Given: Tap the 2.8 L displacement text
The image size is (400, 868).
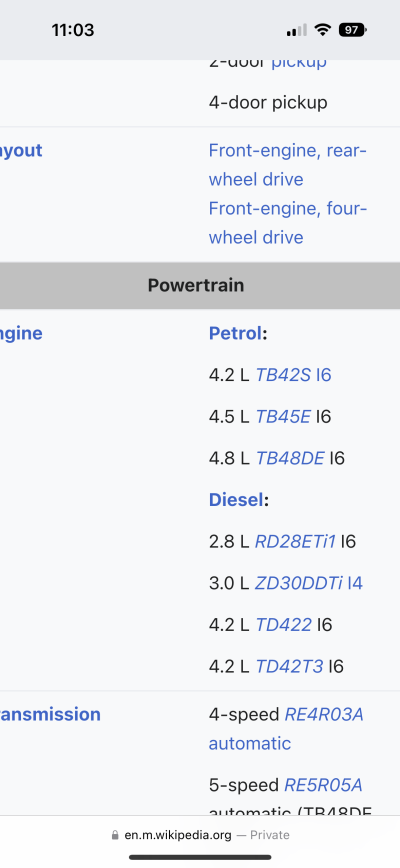Looking at the screenshot, I should pos(229,541).
